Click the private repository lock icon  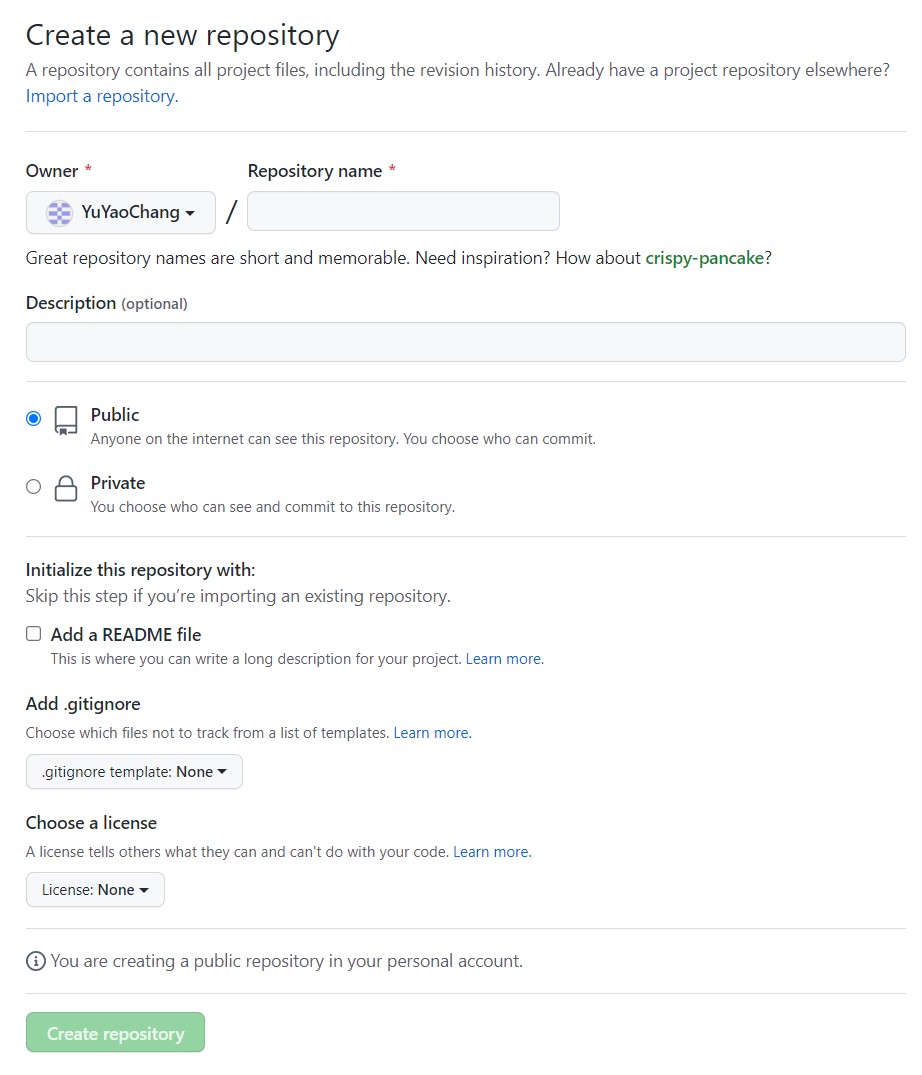click(66, 489)
